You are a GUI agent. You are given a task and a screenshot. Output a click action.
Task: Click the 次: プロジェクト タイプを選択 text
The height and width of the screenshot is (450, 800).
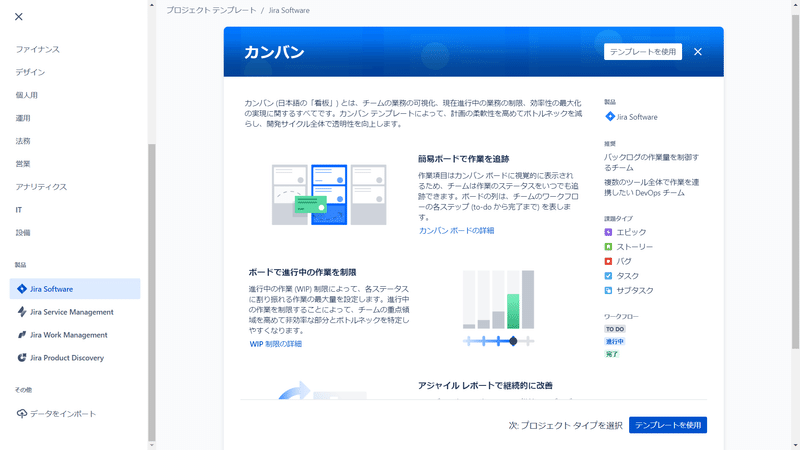click(x=565, y=426)
